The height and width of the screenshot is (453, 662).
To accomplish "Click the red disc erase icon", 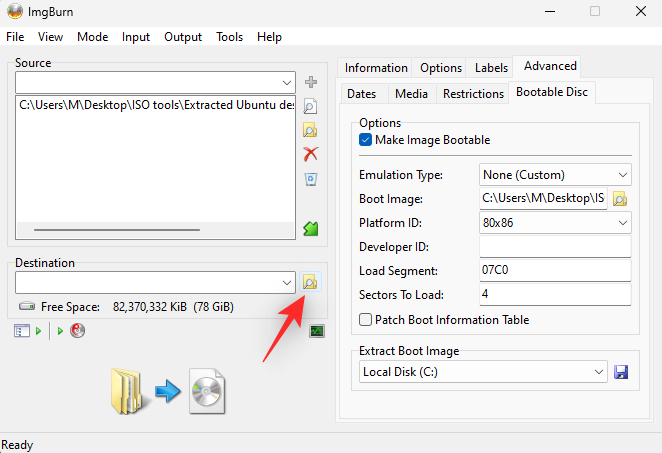I will 78,330.
